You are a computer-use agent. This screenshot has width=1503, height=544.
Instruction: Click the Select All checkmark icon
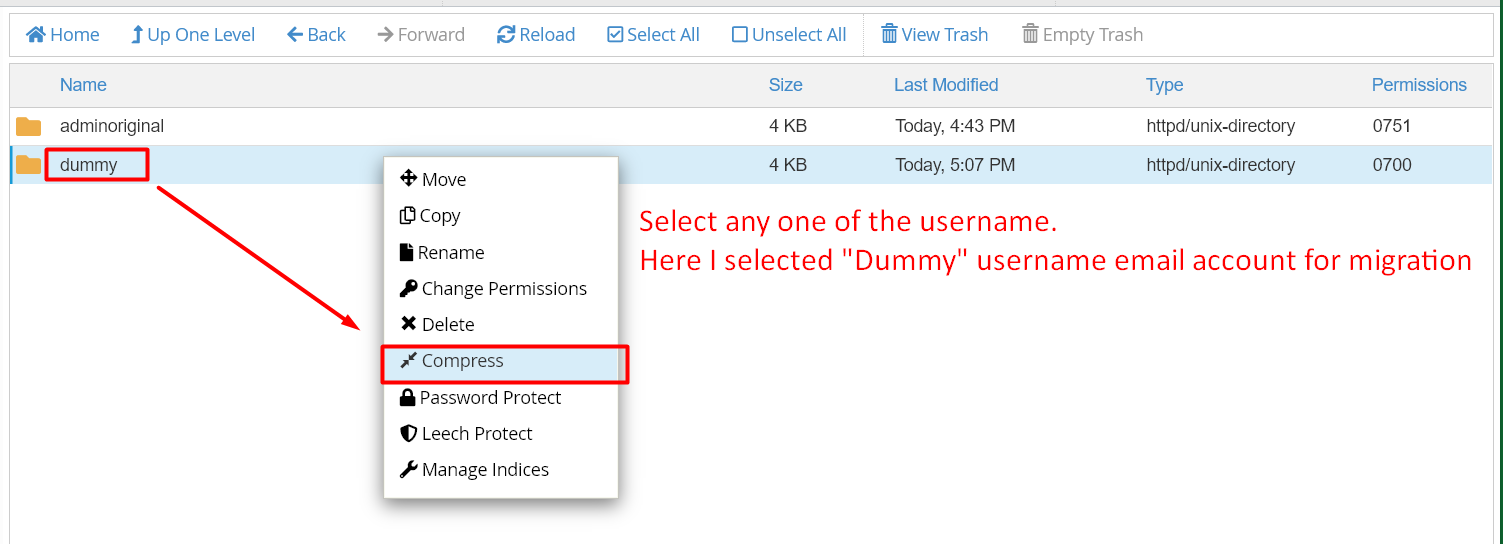click(615, 35)
